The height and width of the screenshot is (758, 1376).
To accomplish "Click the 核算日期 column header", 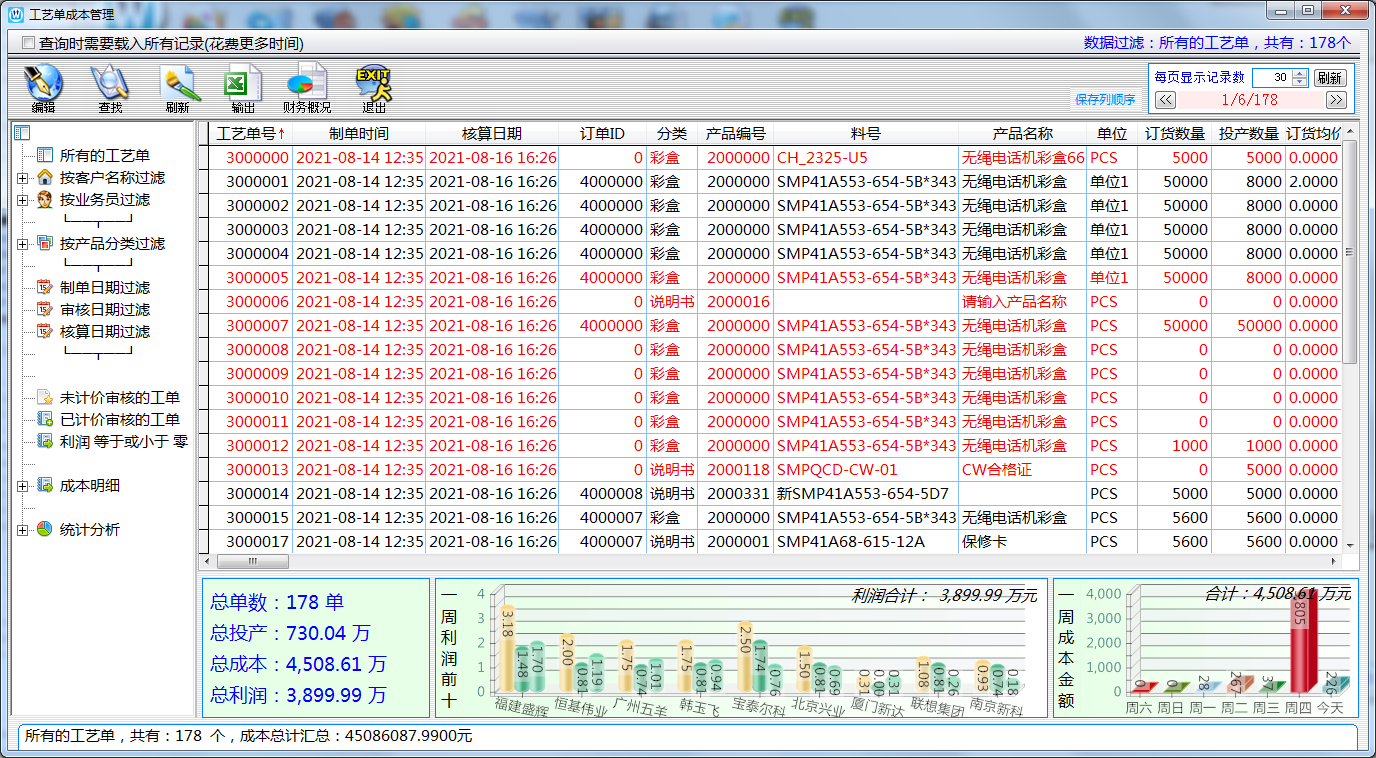I will tap(492, 133).
